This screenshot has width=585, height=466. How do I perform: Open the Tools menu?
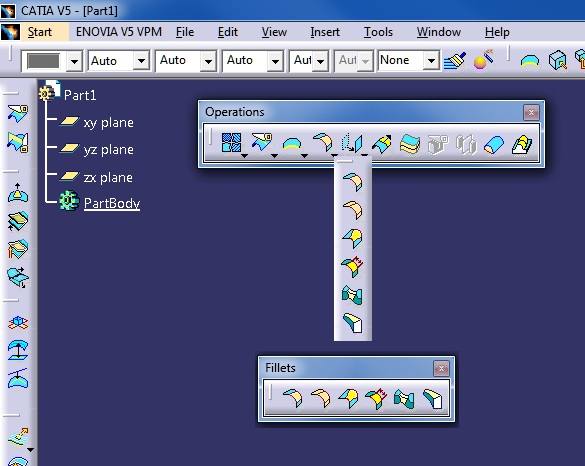click(x=378, y=32)
